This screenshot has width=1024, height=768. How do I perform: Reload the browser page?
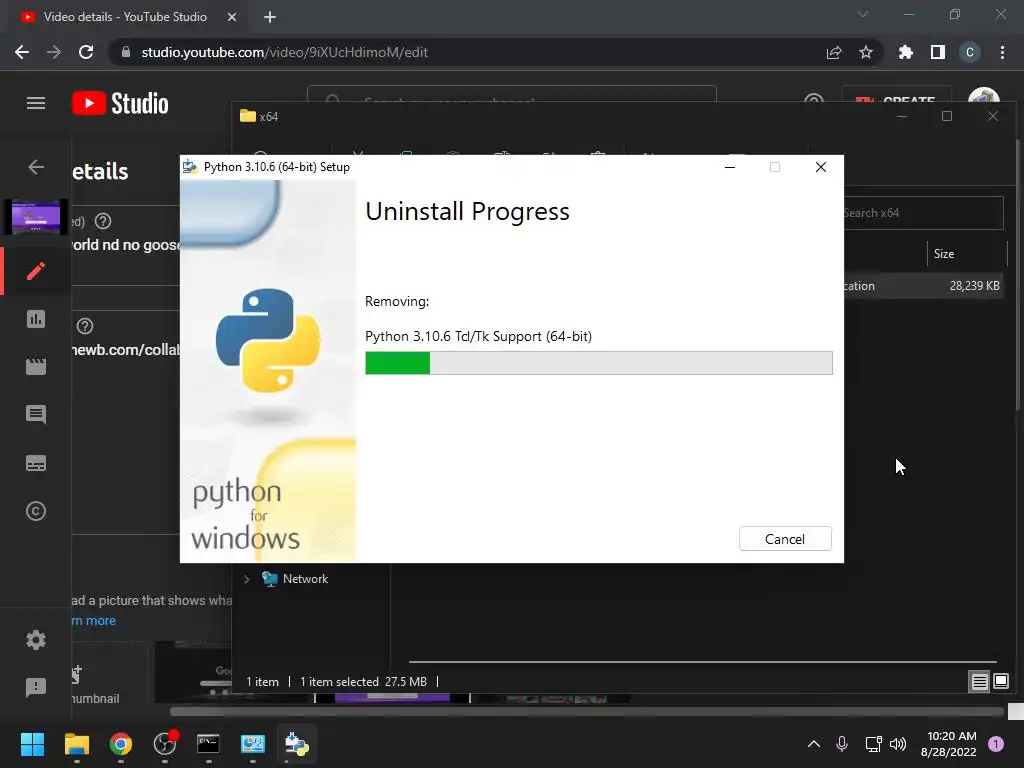pyautogui.click(x=86, y=52)
